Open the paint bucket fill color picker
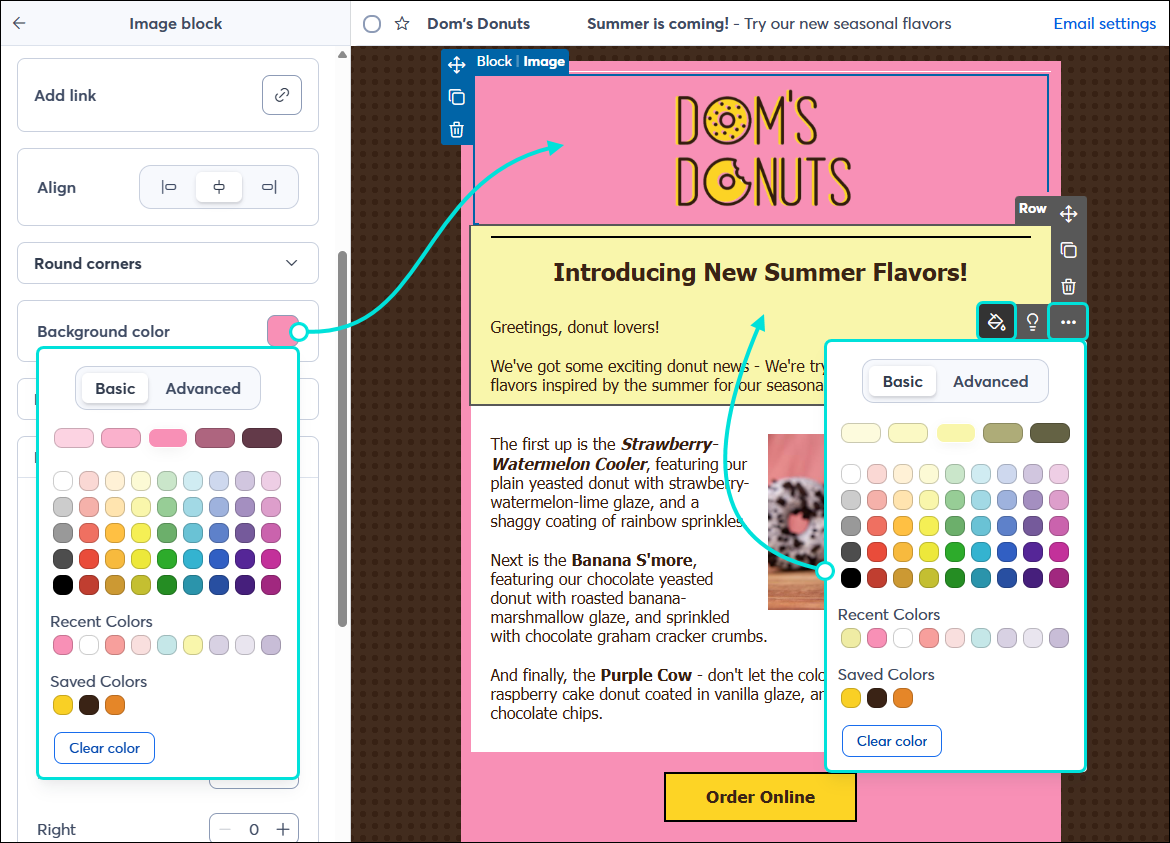 point(996,321)
